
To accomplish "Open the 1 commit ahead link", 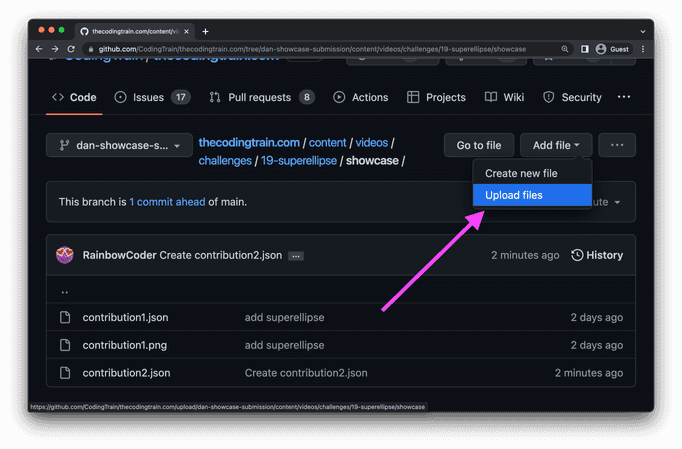I will pyautogui.click(x=167, y=201).
